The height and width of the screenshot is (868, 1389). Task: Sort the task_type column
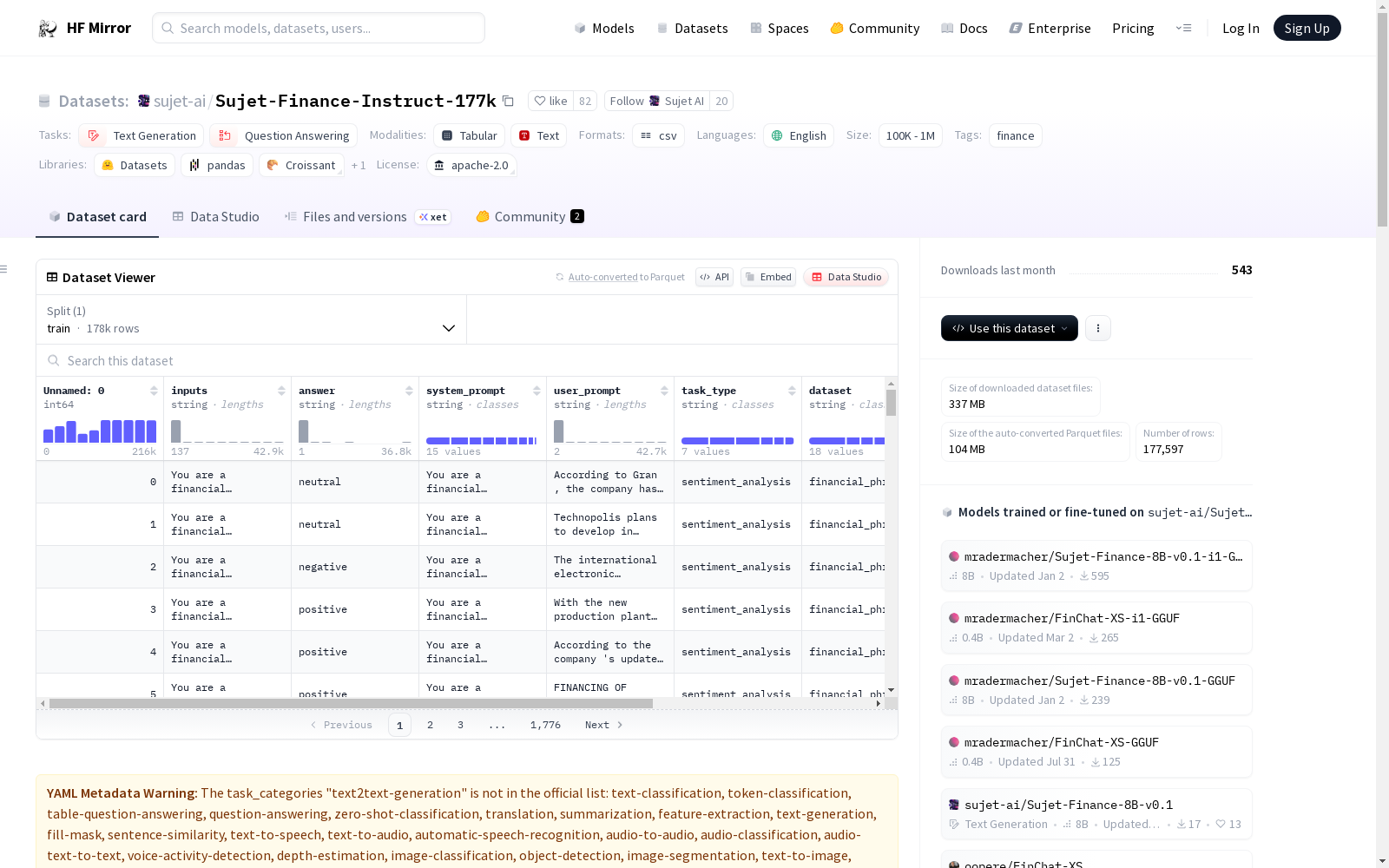(x=792, y=391)
